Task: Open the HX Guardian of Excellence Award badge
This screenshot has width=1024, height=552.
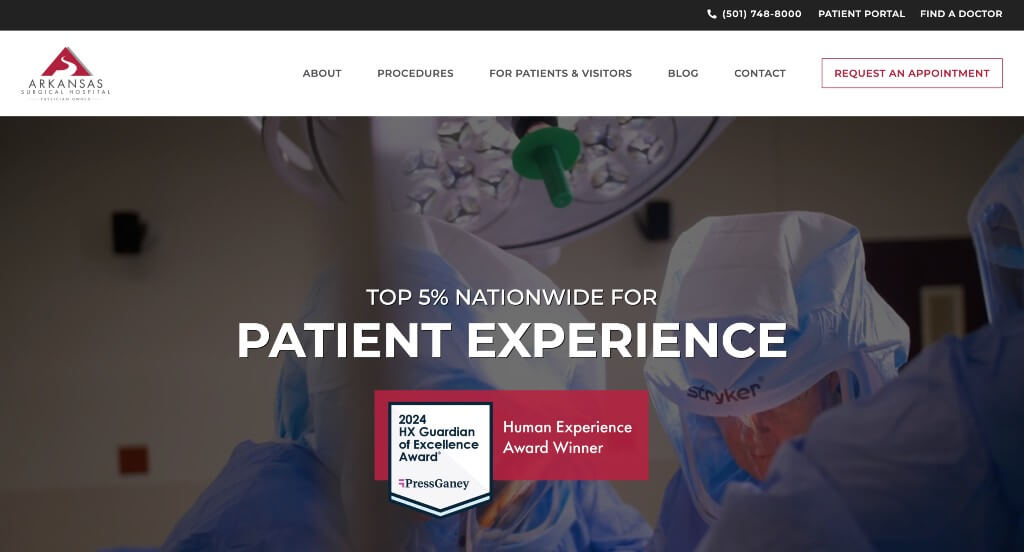Action: pos(440,459)
